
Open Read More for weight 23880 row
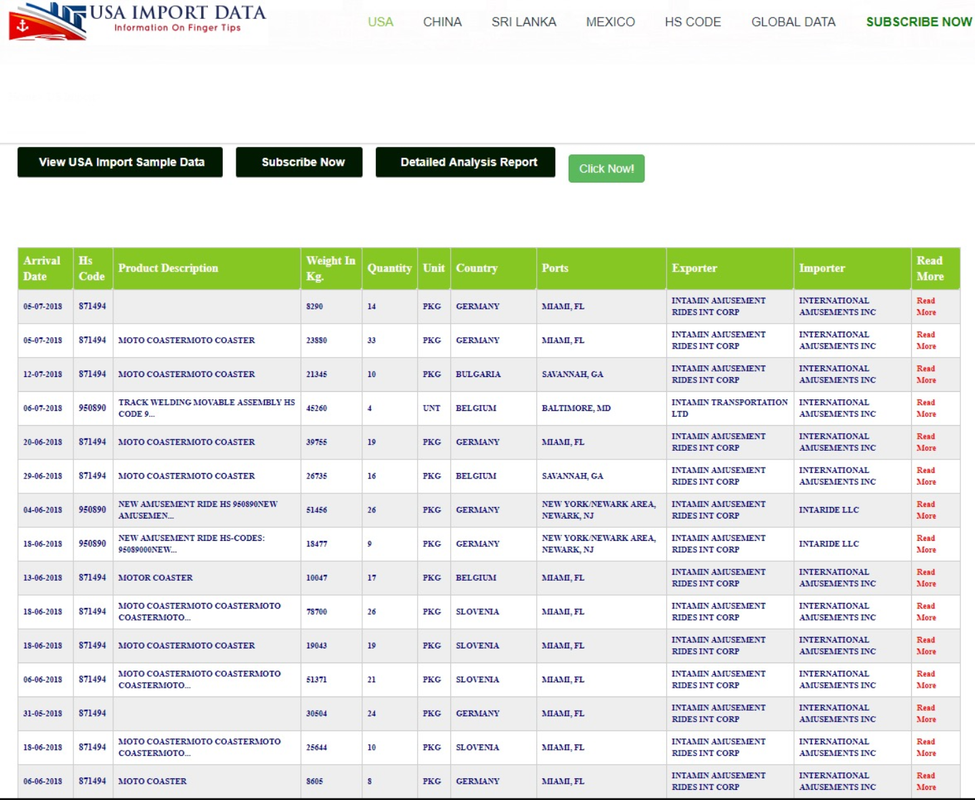(x=926, y=340)
